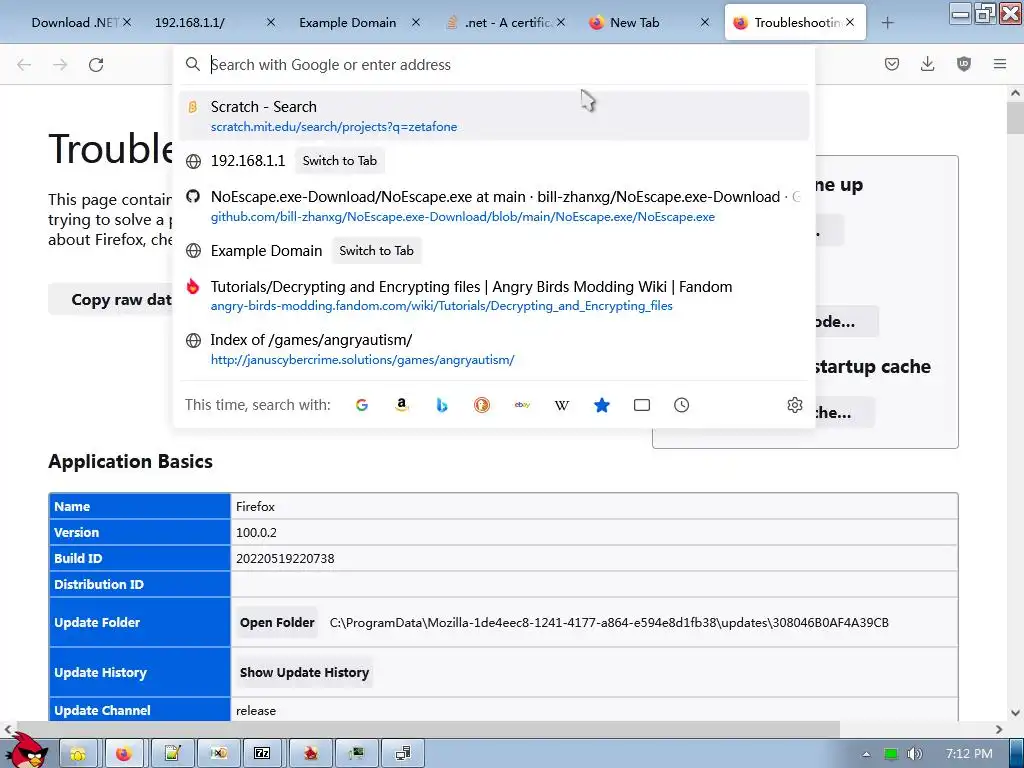
Task: Open the NoEscape.exe GitHub suggestion
Action: 494,206
